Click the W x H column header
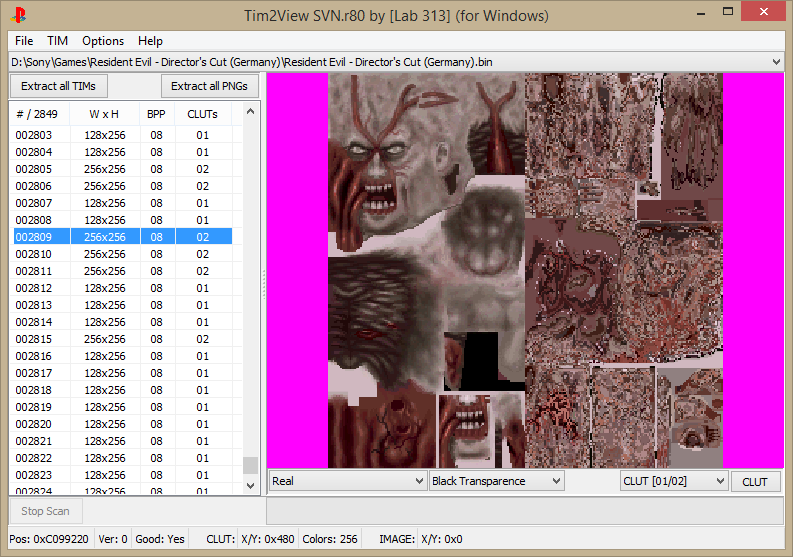The height and width of the screenshot is (557, 793). point(104,114)
